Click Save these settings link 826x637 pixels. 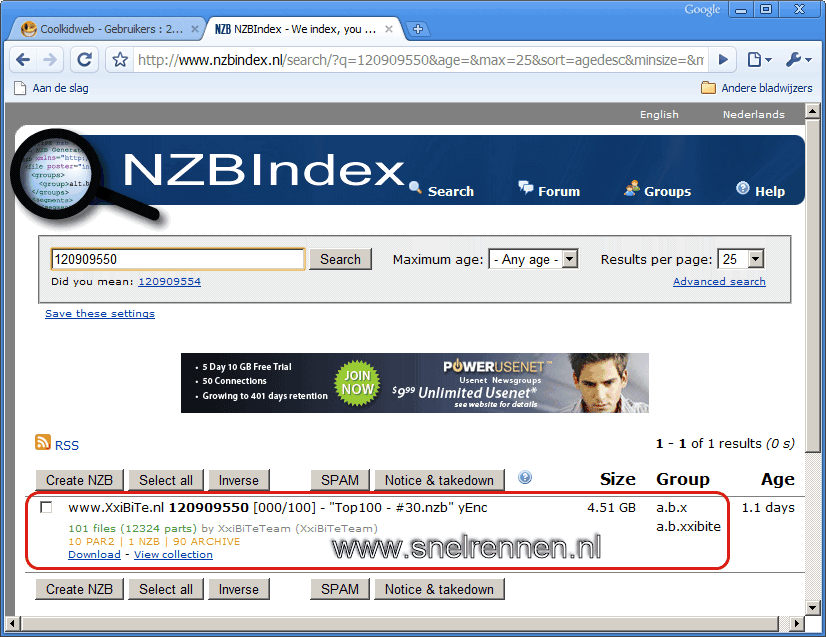100,314
